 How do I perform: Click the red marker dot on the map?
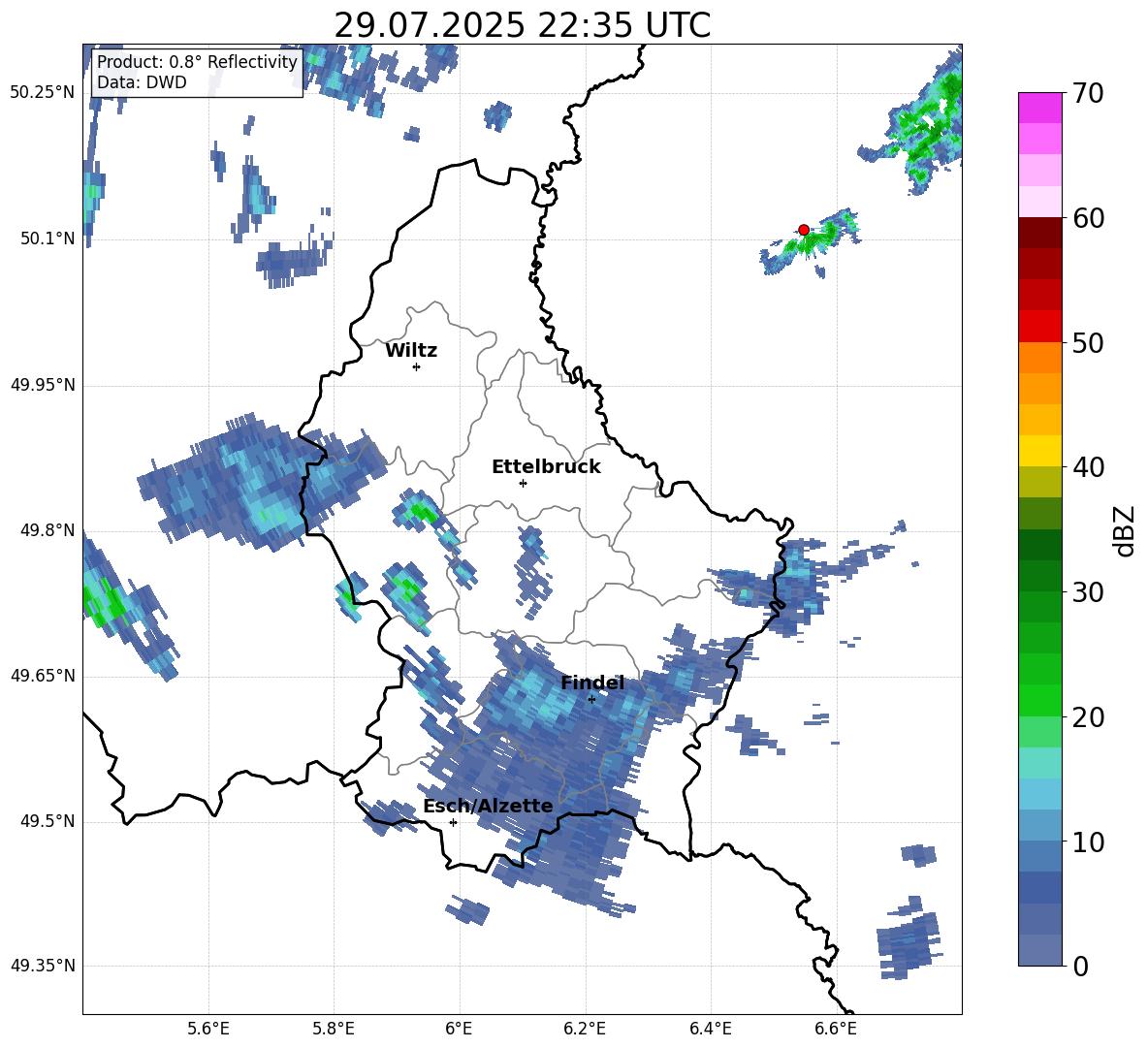click(803, 230)
